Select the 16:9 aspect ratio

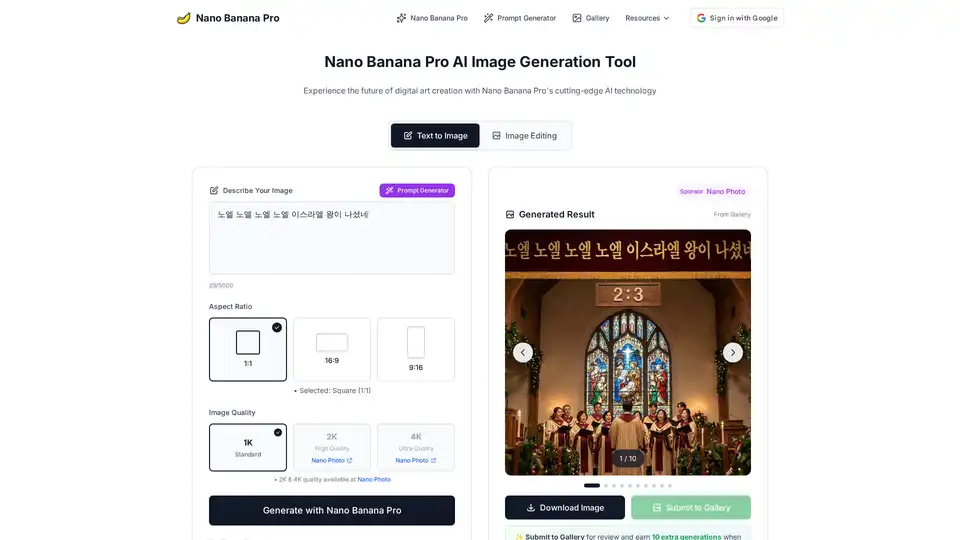click(332, 349)
